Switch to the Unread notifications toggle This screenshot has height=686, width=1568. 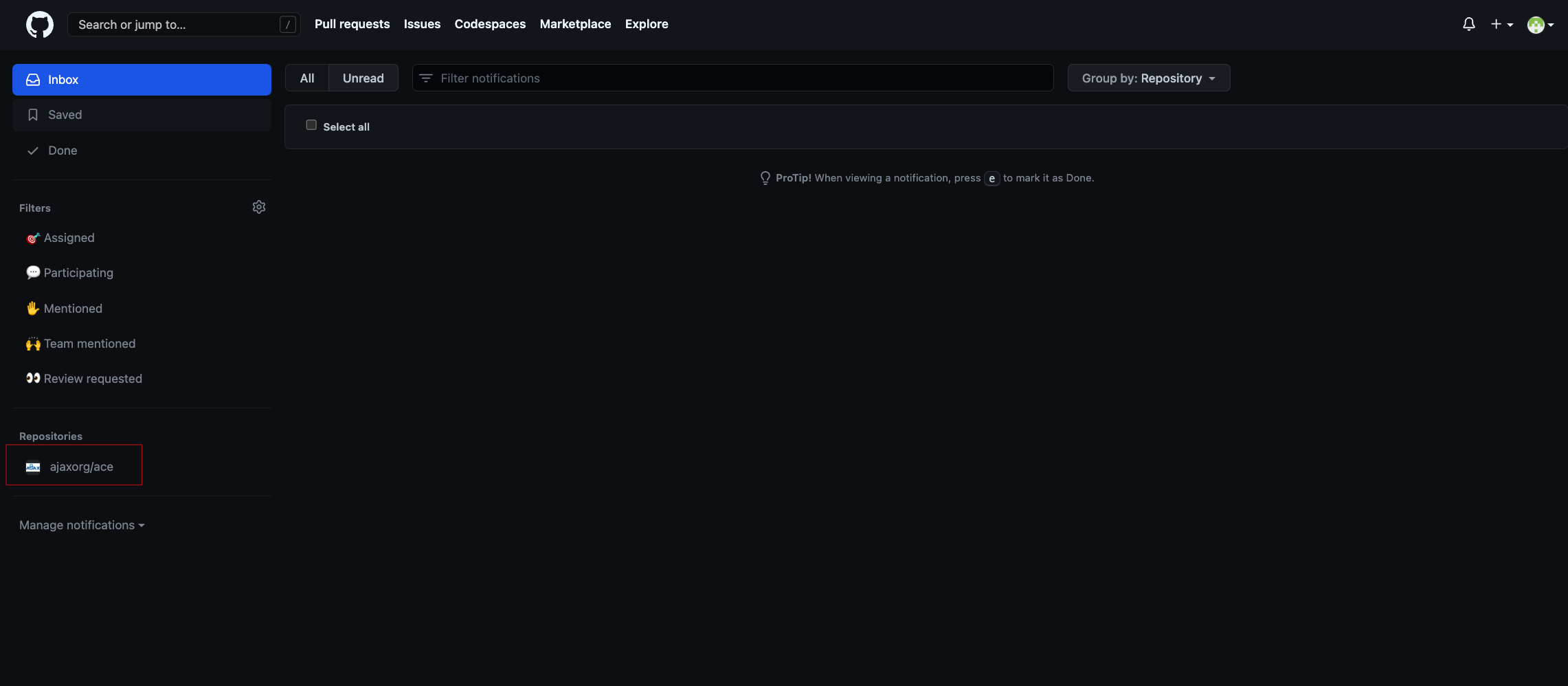(363, 78)
